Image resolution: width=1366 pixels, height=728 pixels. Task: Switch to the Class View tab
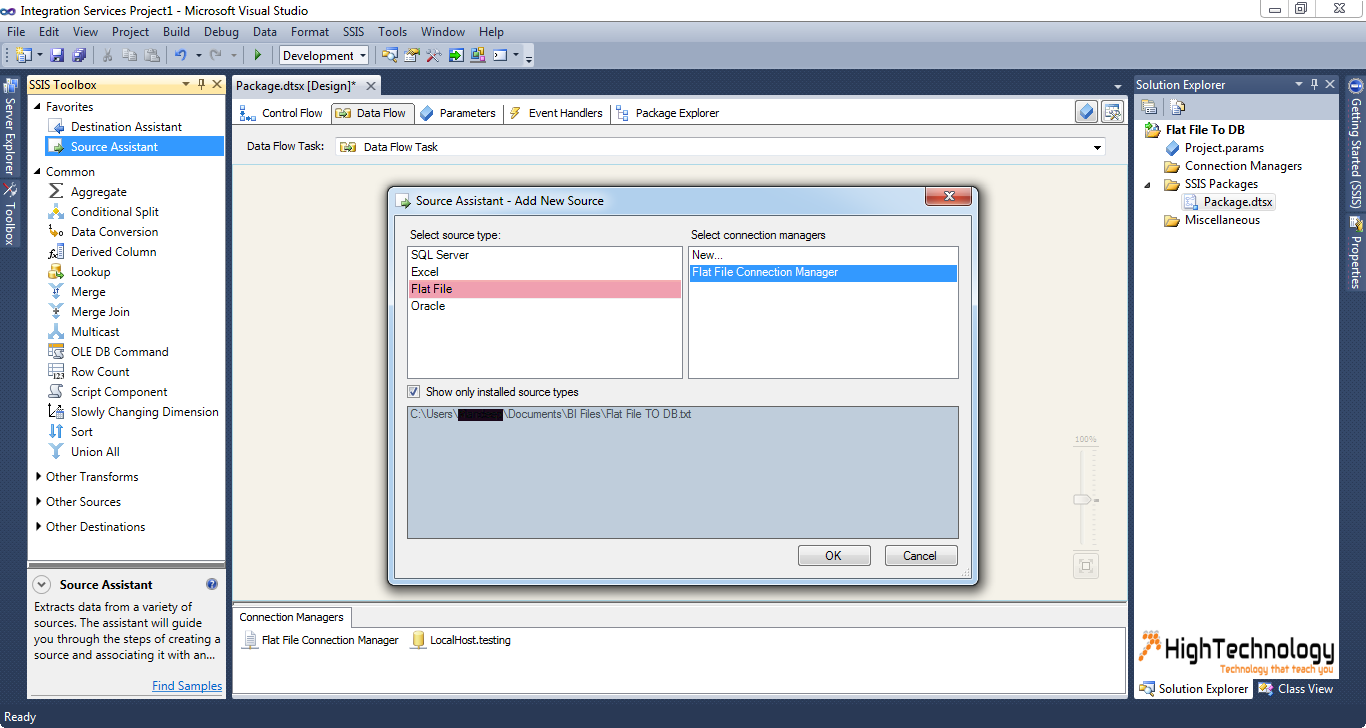(x=1296, y=688)
